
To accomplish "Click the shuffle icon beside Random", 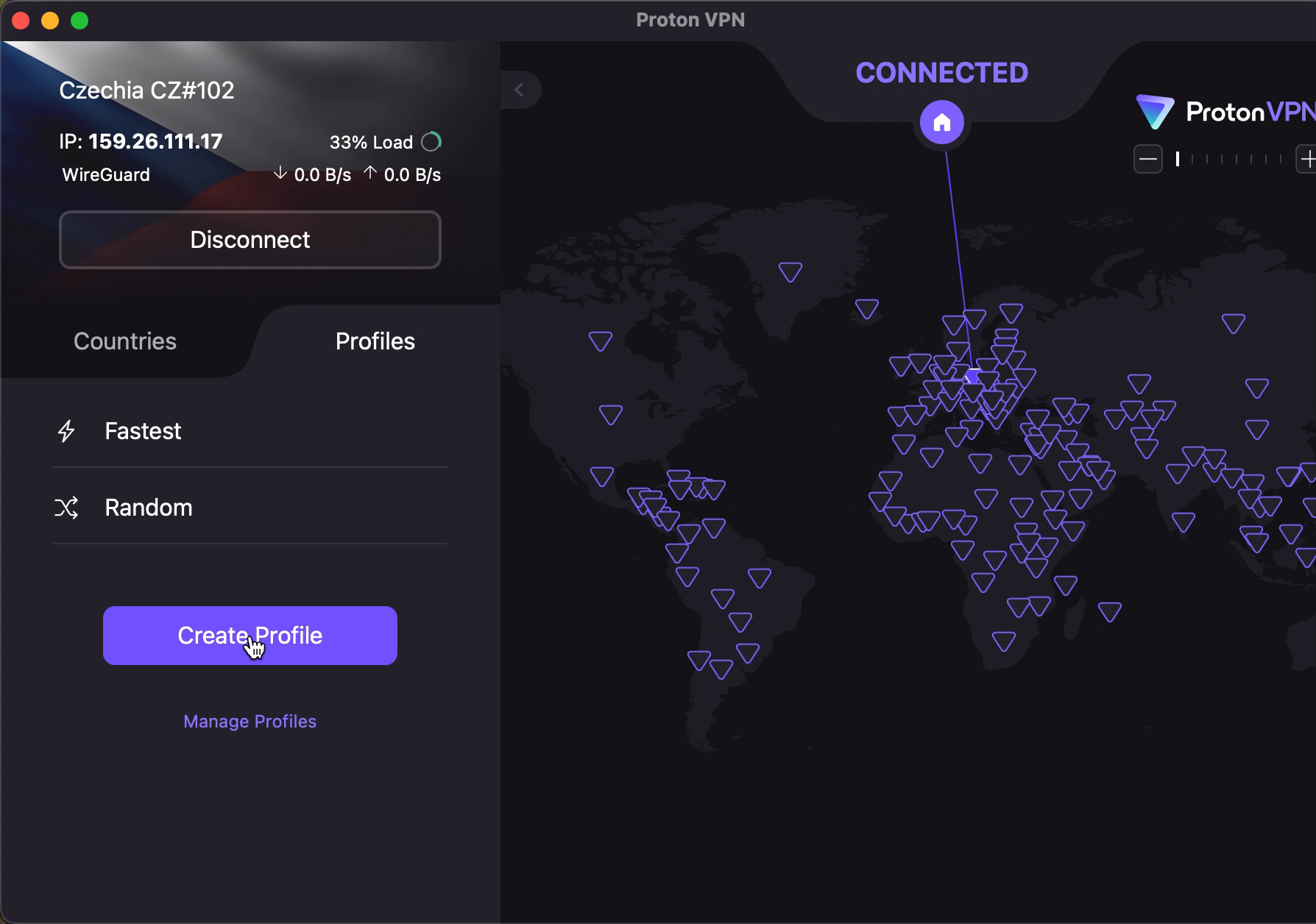I will click(x=66, y=508).
